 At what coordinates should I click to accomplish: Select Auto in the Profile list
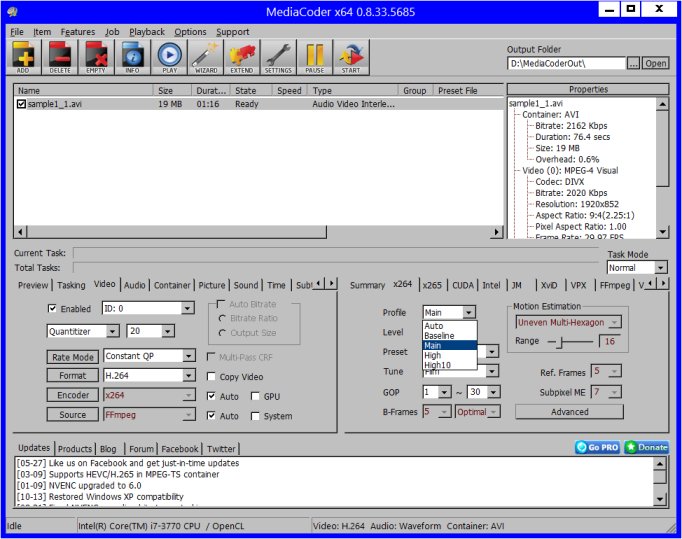point(450,326)
